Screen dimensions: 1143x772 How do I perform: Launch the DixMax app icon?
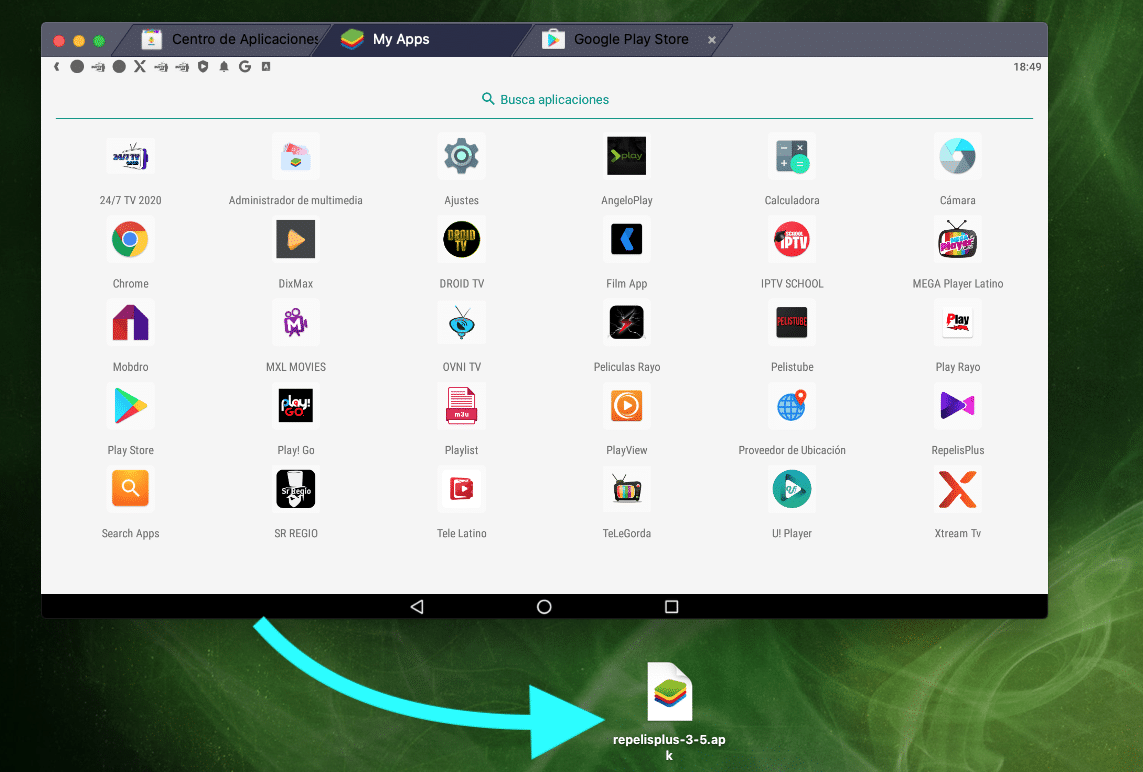[x=296, y=240]
